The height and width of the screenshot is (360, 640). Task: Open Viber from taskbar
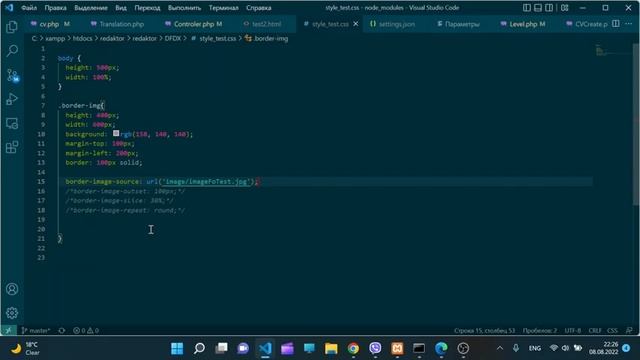[x=375, y=348]
